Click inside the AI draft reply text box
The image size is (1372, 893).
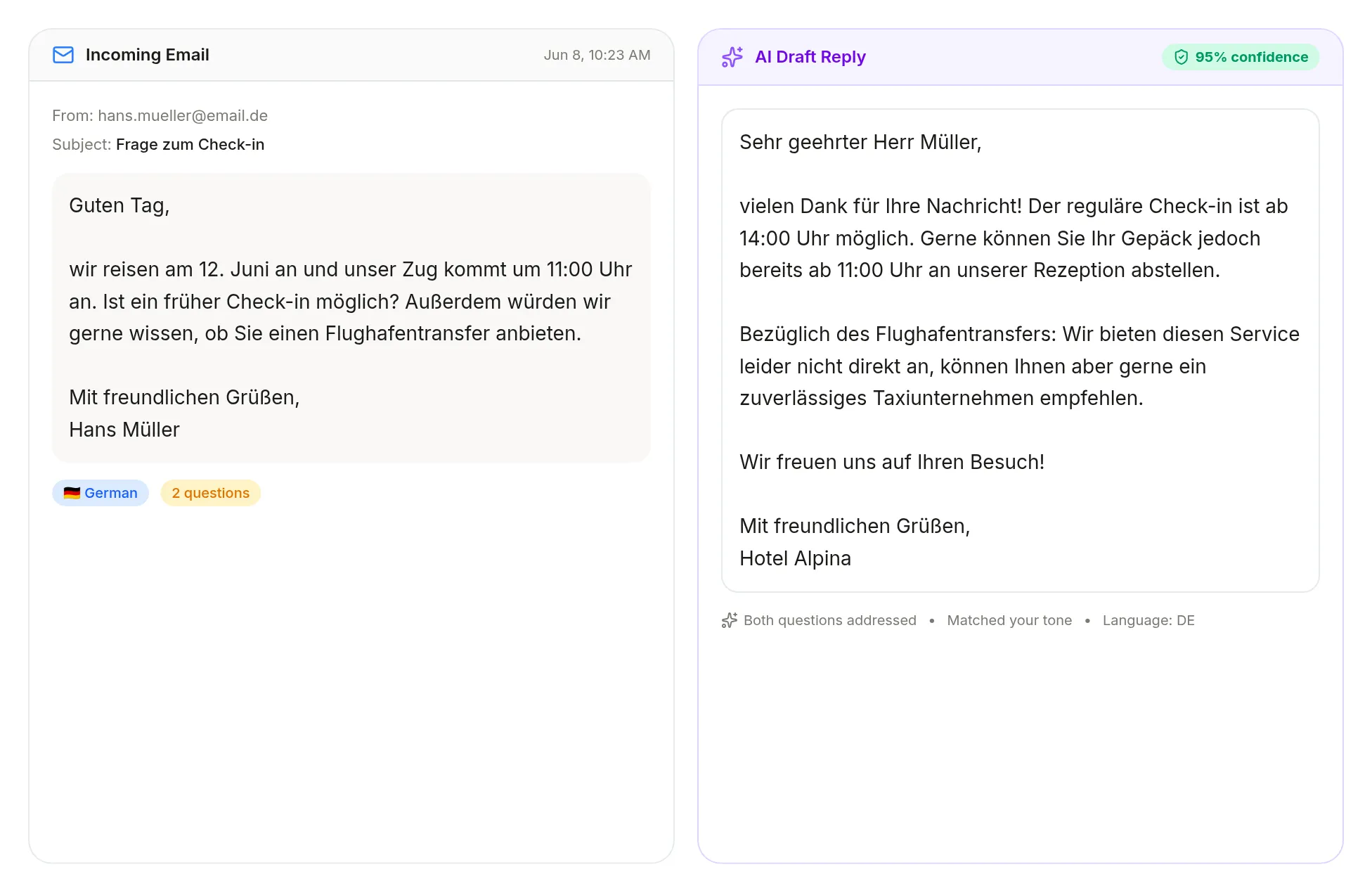click(x=1021, y=350)
